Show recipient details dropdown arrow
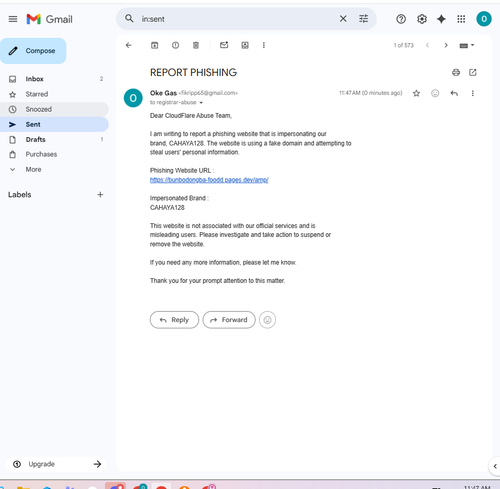This screenshot has height=489, width=500. [201, 103]
